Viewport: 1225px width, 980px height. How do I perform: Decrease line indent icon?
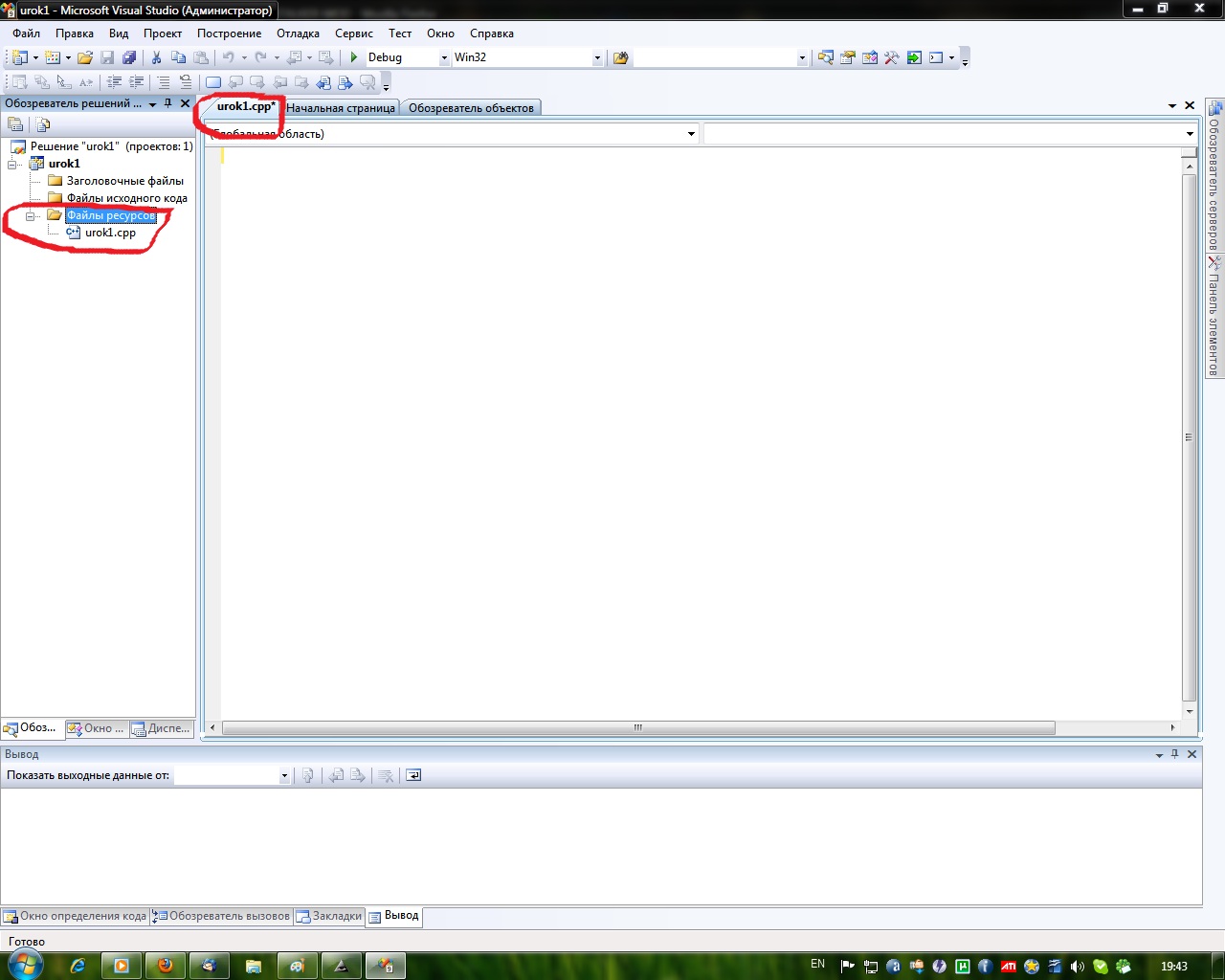click(114, 82)
